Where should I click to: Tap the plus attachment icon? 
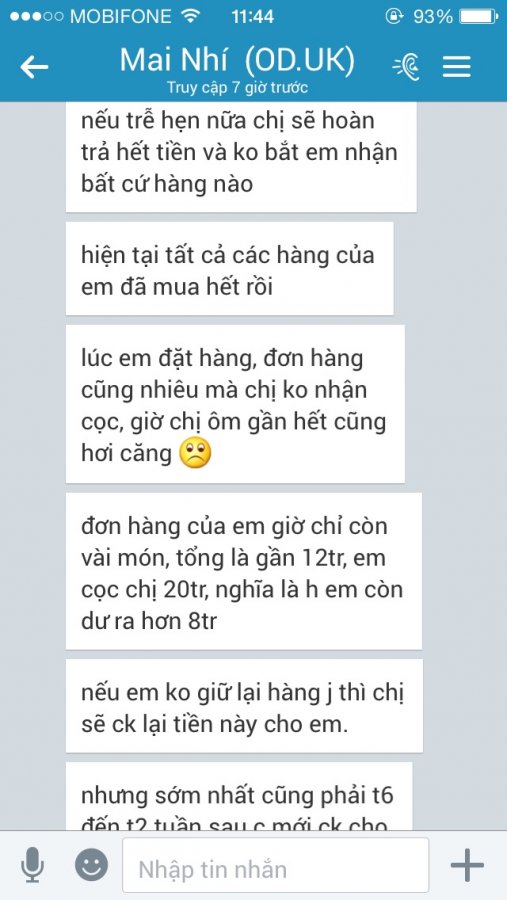(467, 864)
